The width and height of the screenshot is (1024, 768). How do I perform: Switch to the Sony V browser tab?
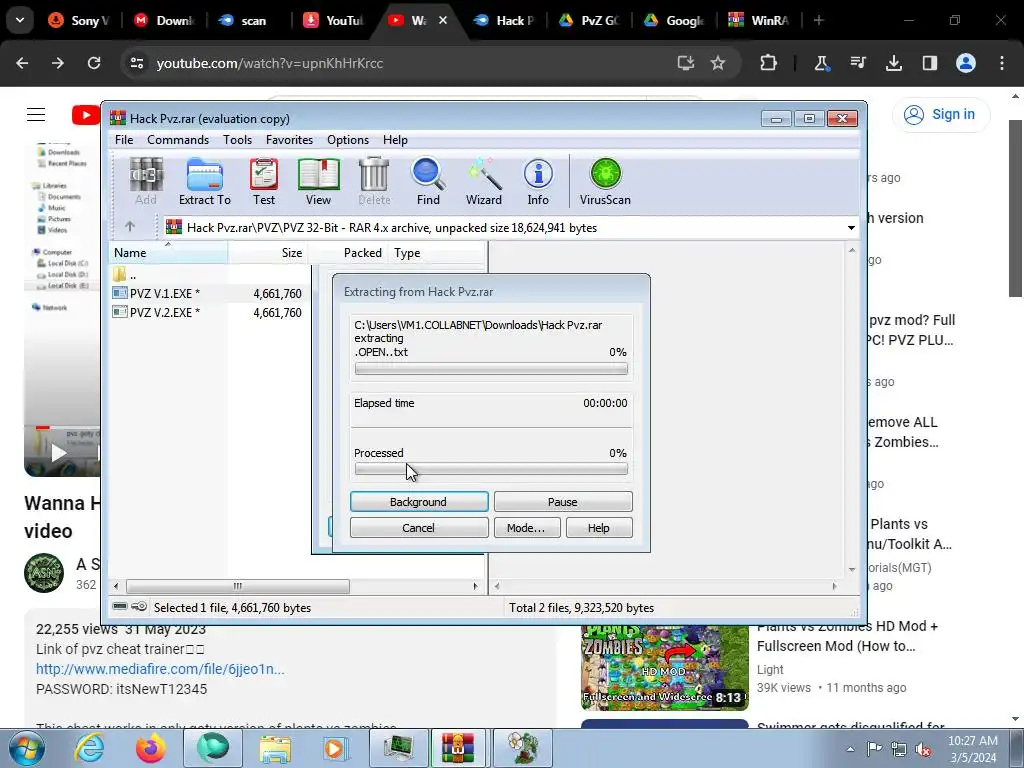click(x=78, y=20)
